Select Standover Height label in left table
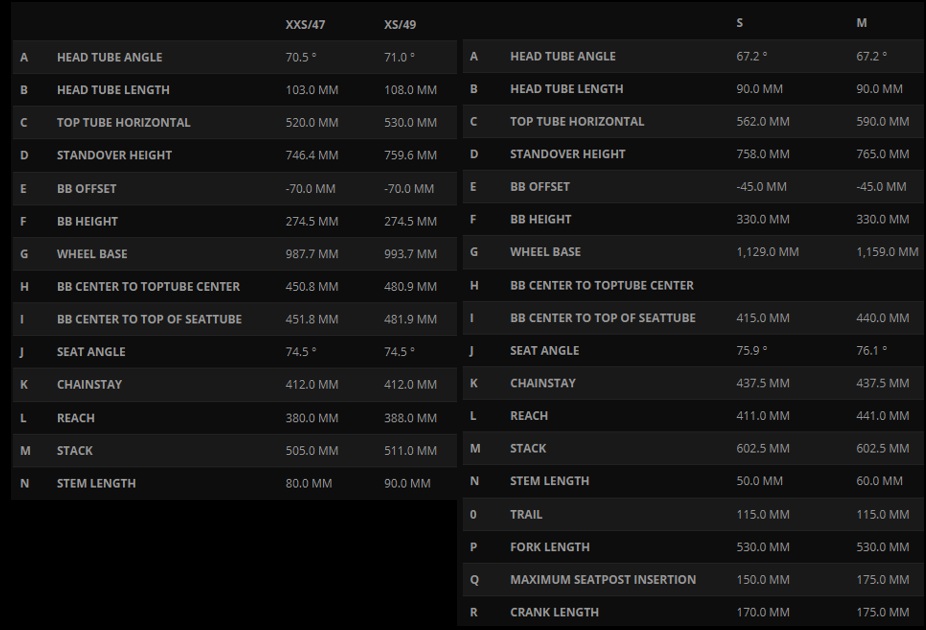Viewport: 926px width, 630px height. point(114,155)
